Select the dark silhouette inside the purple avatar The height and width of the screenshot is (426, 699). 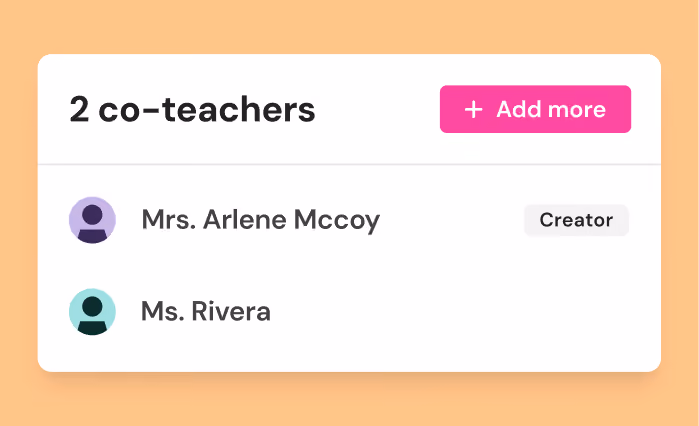click(x=92, y=224)
